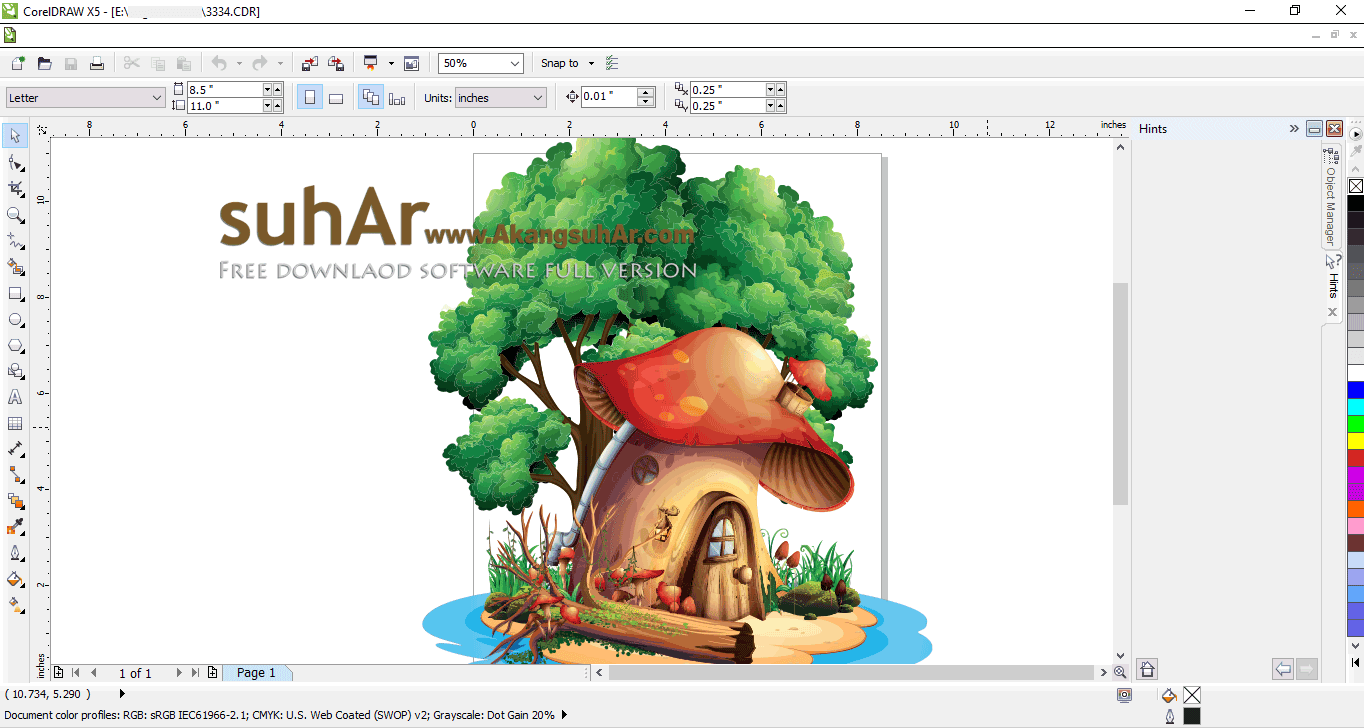Open the Undo history dropdown arrow
The image size is (1364, 728).
tap(239, 63)
